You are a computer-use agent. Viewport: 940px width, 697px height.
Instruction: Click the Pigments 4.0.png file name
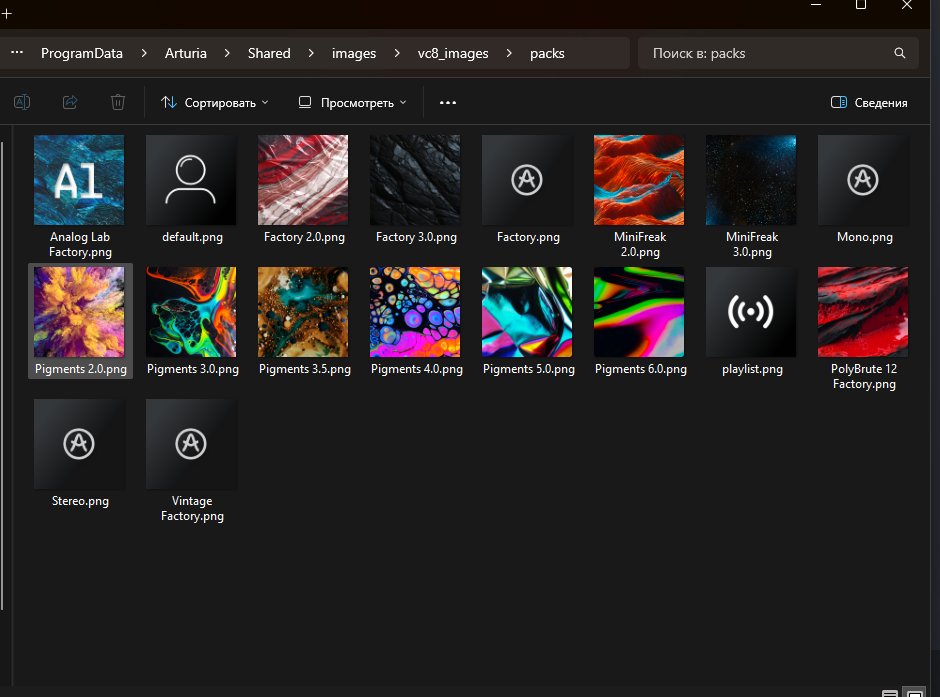[417, 369]
